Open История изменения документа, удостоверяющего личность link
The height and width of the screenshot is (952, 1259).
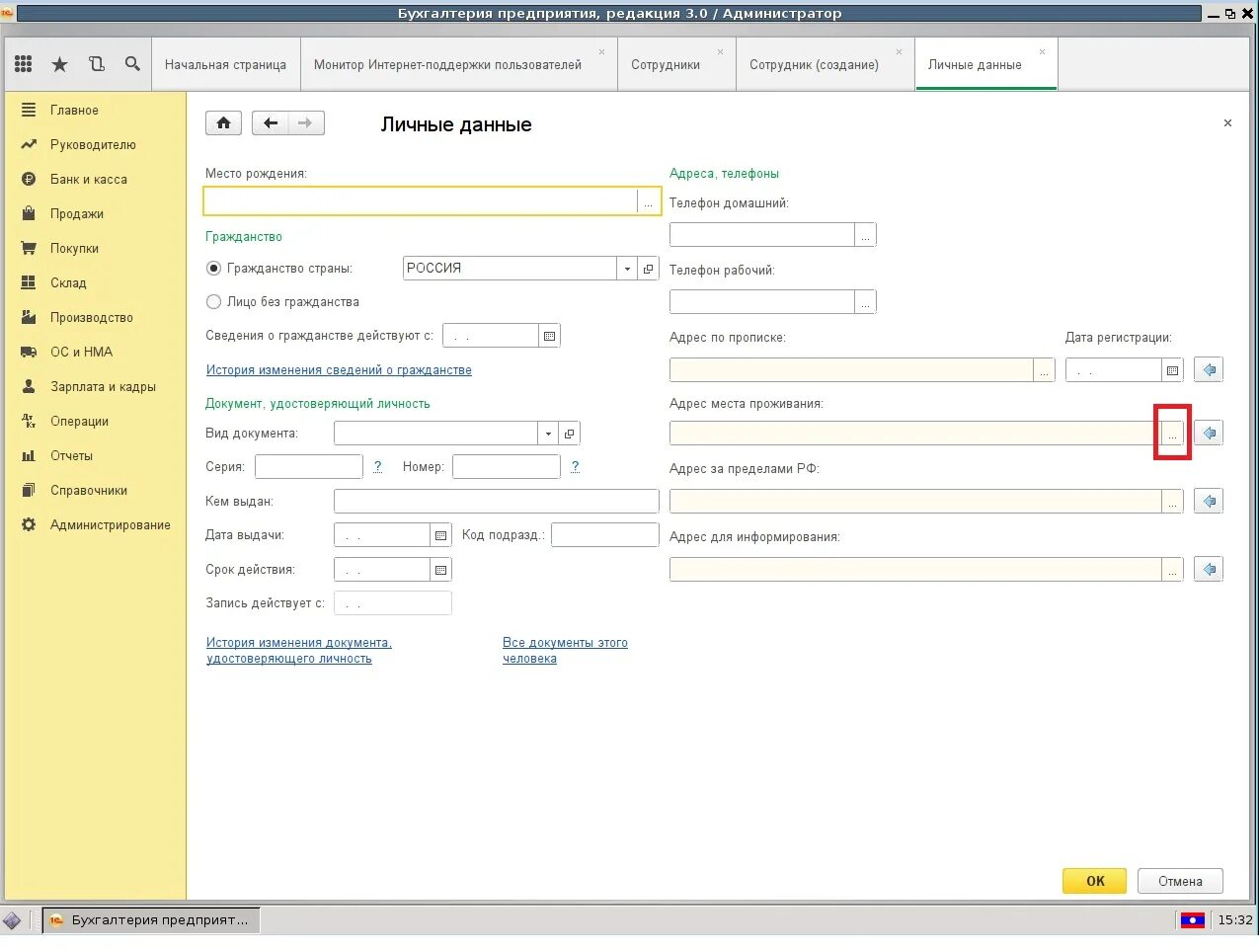[299, 651]
